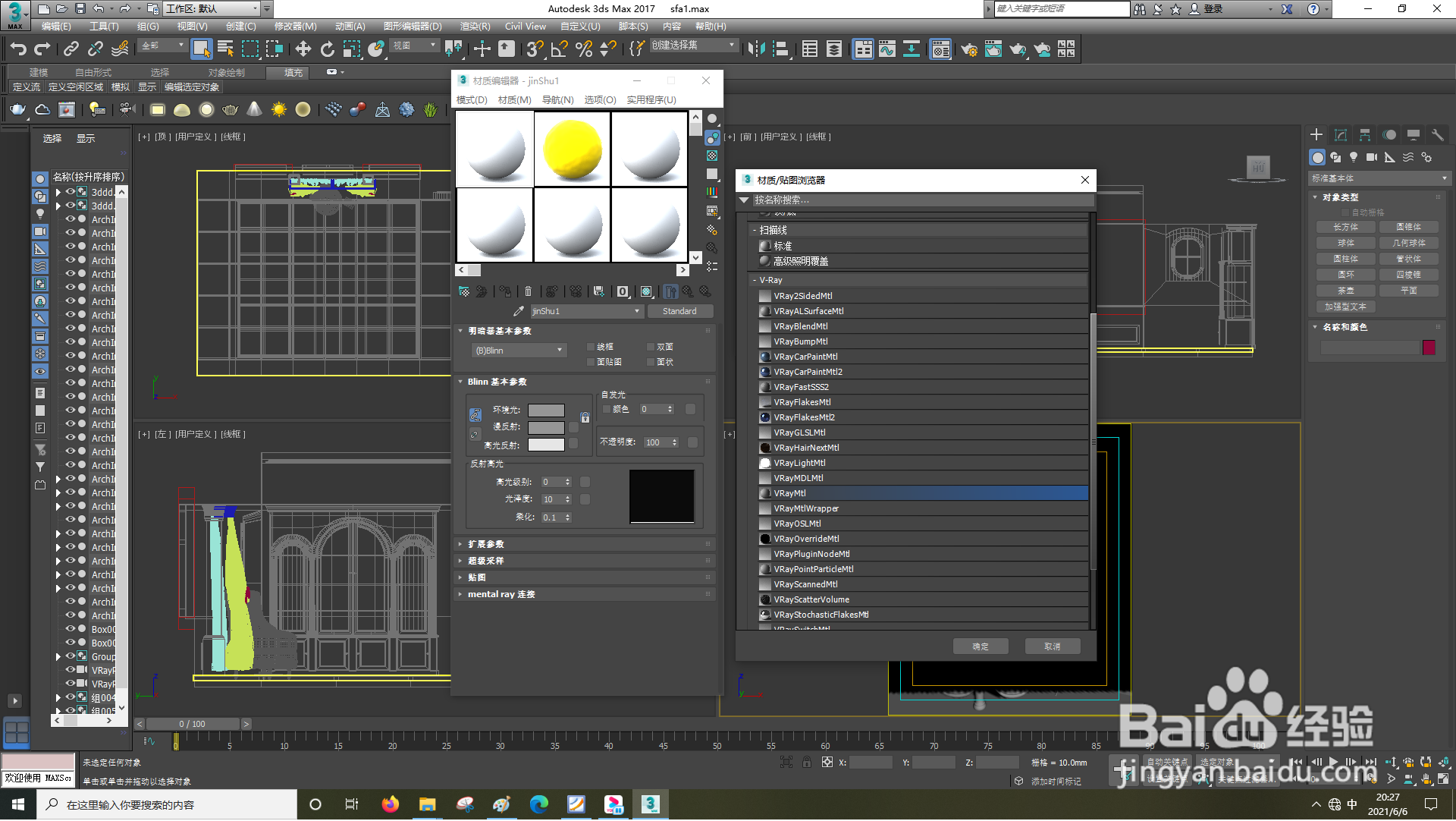Viewport: 1456px width, 821px height.
Task: Select the yellow material sample sphere
Action: (x=573, y=149)
